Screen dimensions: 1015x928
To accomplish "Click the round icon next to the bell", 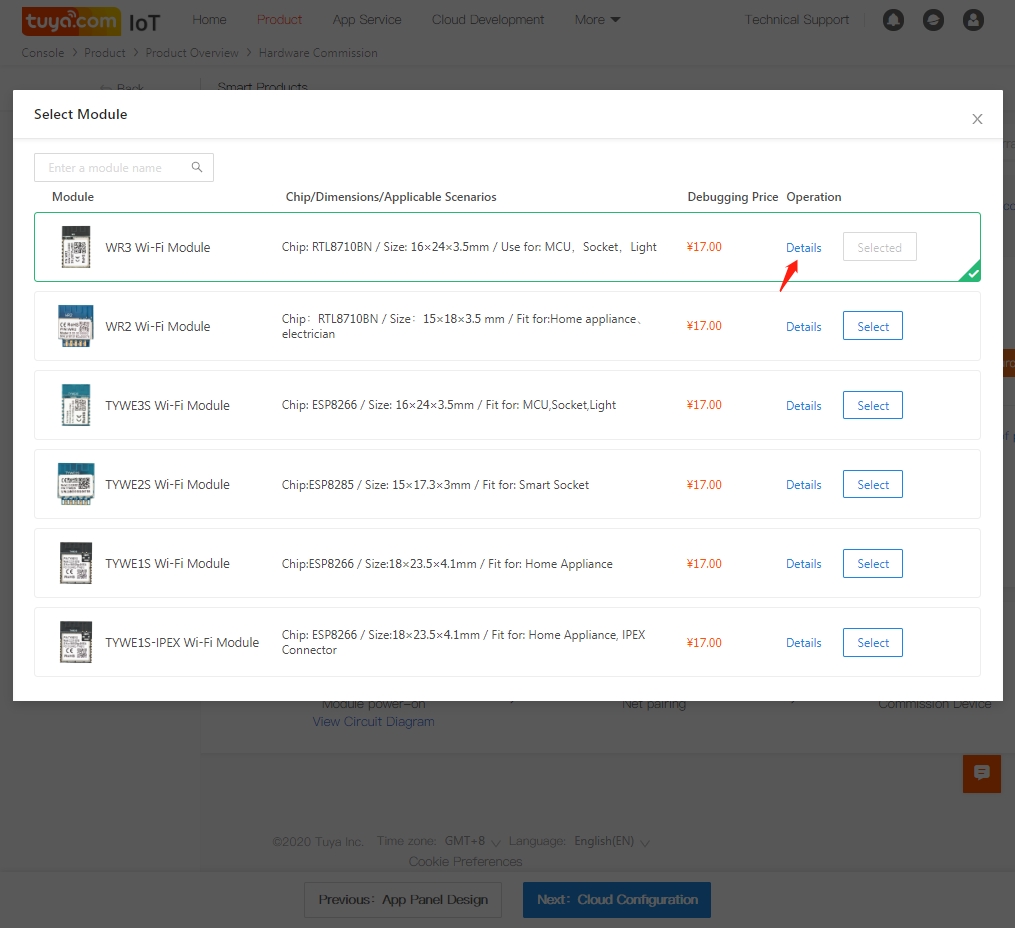I will (933, 20).
